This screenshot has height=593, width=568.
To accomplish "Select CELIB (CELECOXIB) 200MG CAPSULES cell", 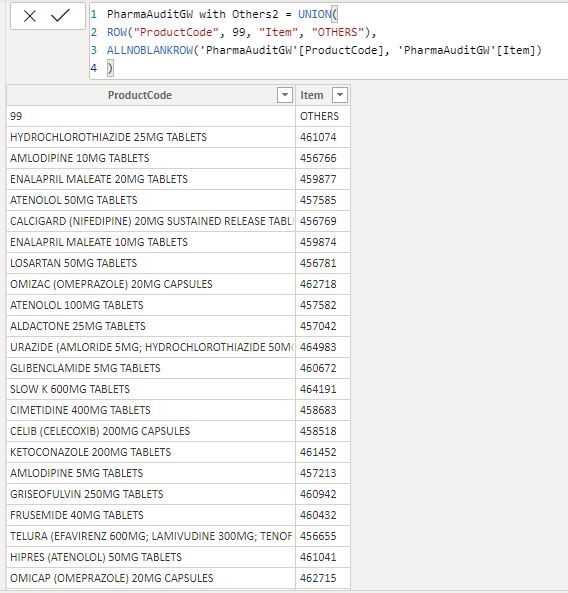I will point(151,431).
